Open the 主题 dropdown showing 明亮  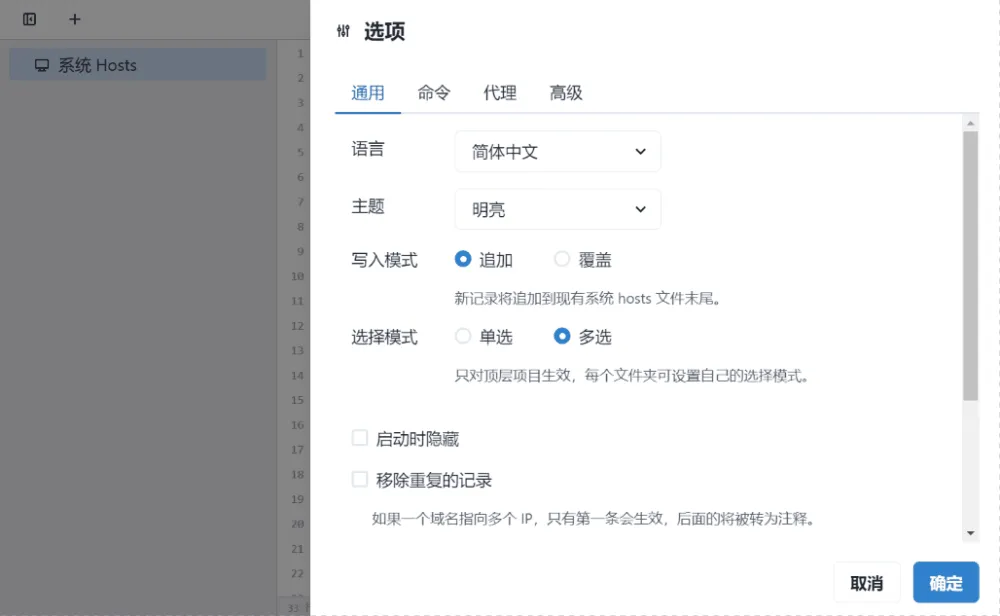coord(558,209)
